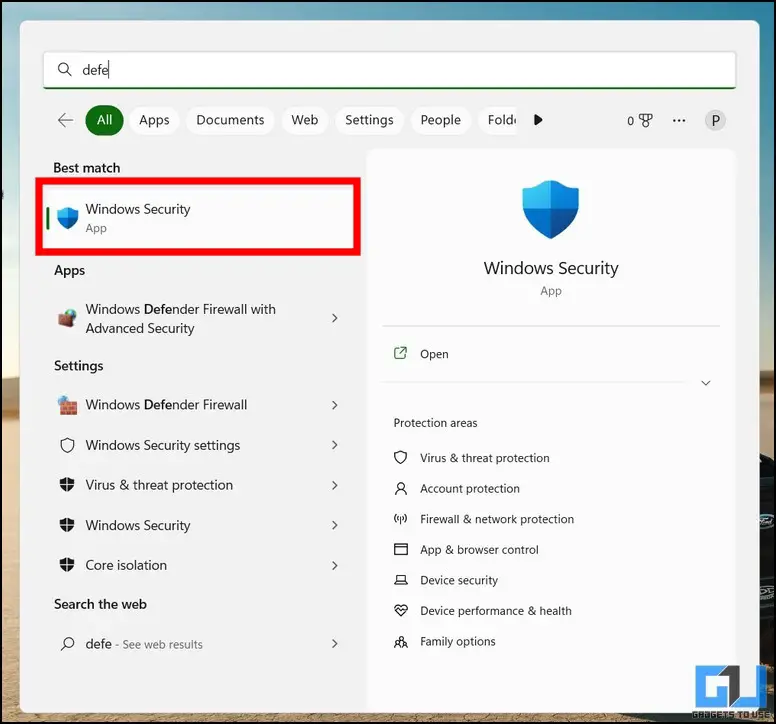This screenshot has width=776, height=724.
Task: Expand chevron for Windows Security settings
Action: (x=335, y=445)
